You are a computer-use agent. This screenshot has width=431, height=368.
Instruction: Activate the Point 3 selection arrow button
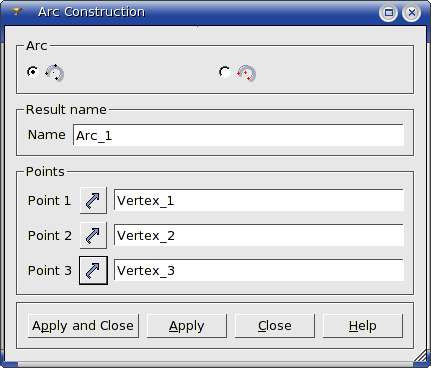click(93, 270)
